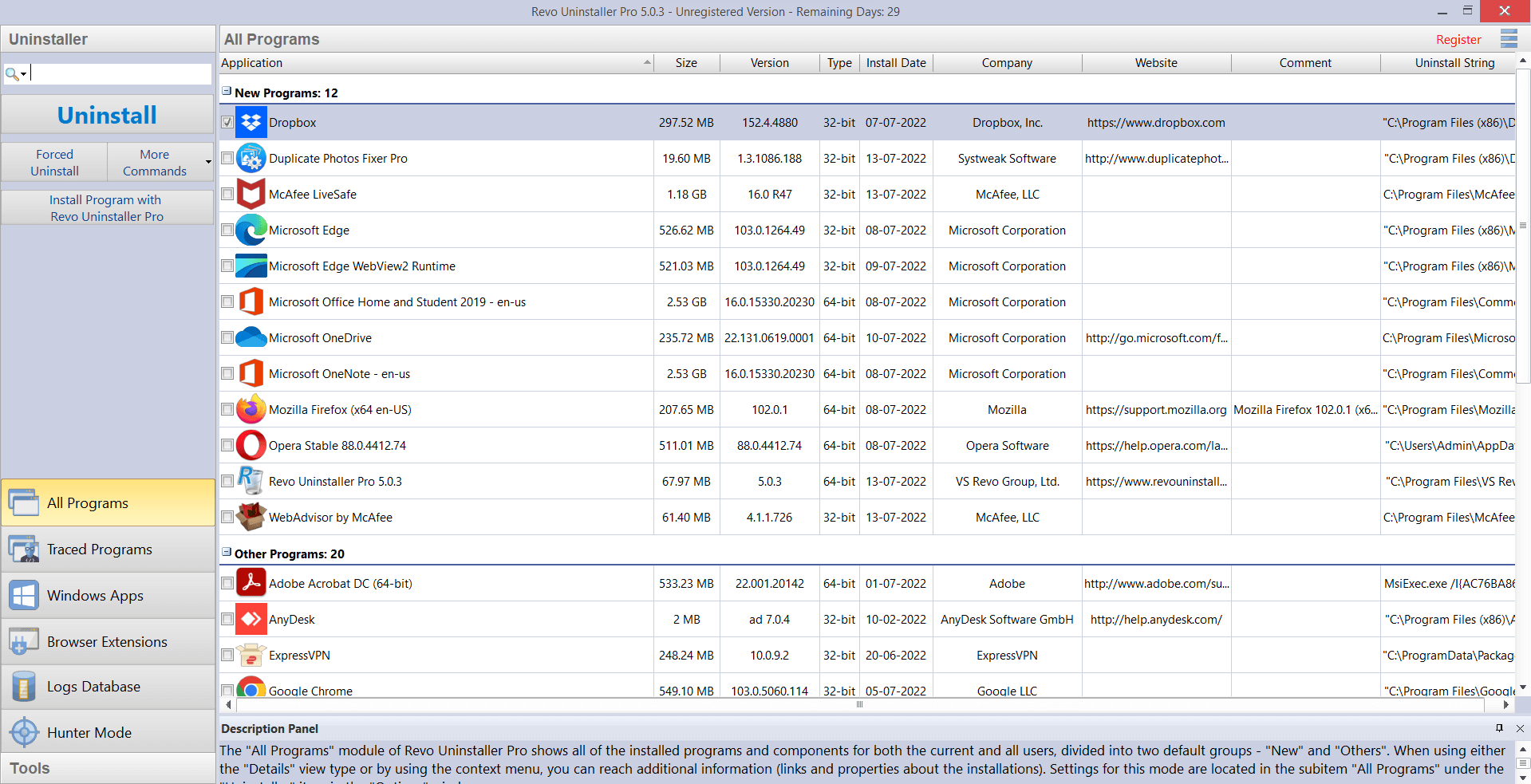Open the hamburger menu icon near Register

(x=1508, y=39)
